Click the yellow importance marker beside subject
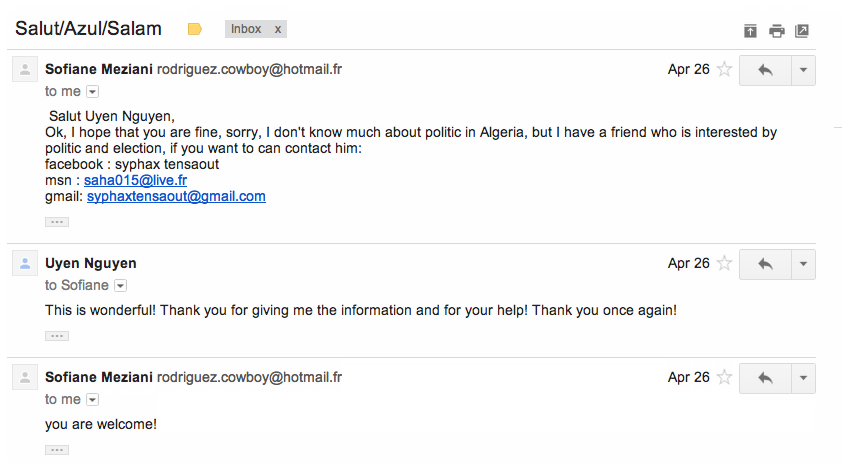This screenshot has width=842, height=463. pyautogui.click(x=195, y=30)
